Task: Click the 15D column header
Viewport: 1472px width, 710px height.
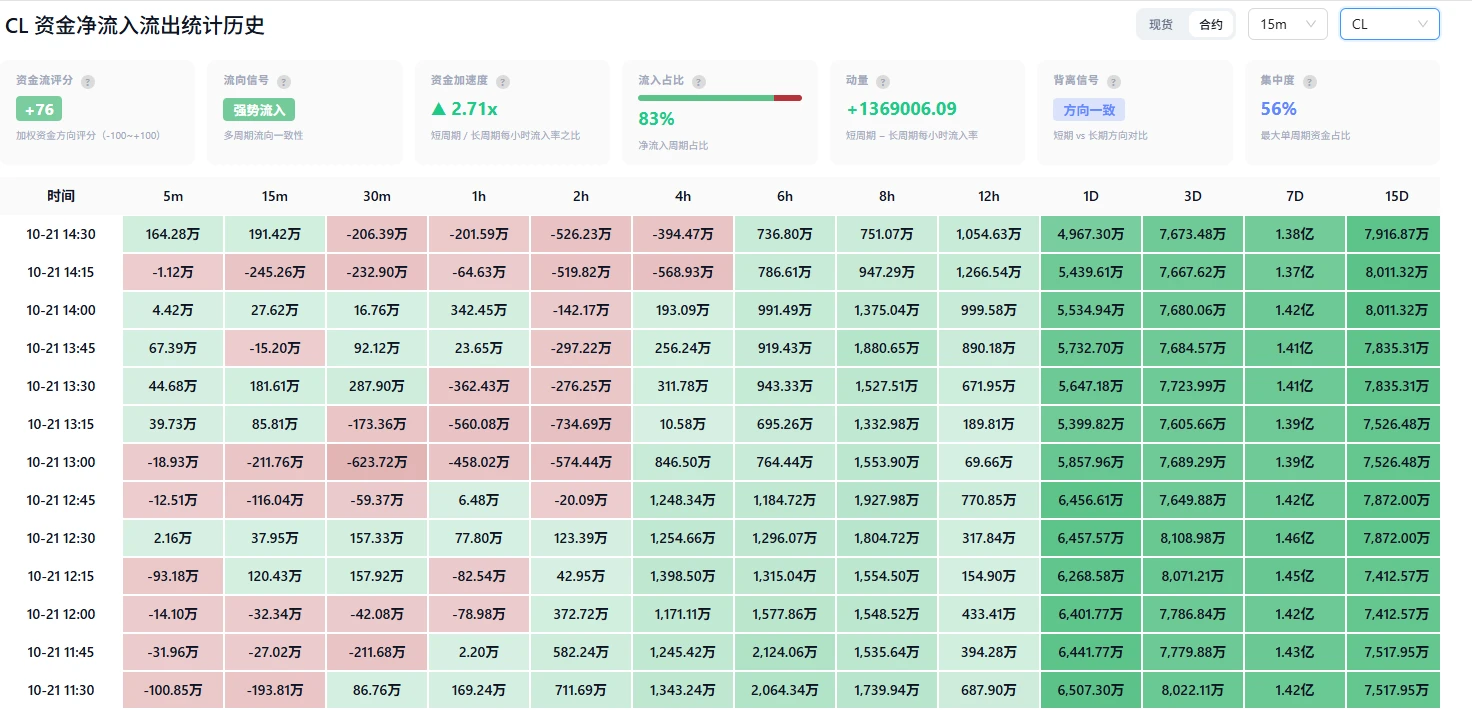Action: pyautogui.click(x=1397, y=196)
